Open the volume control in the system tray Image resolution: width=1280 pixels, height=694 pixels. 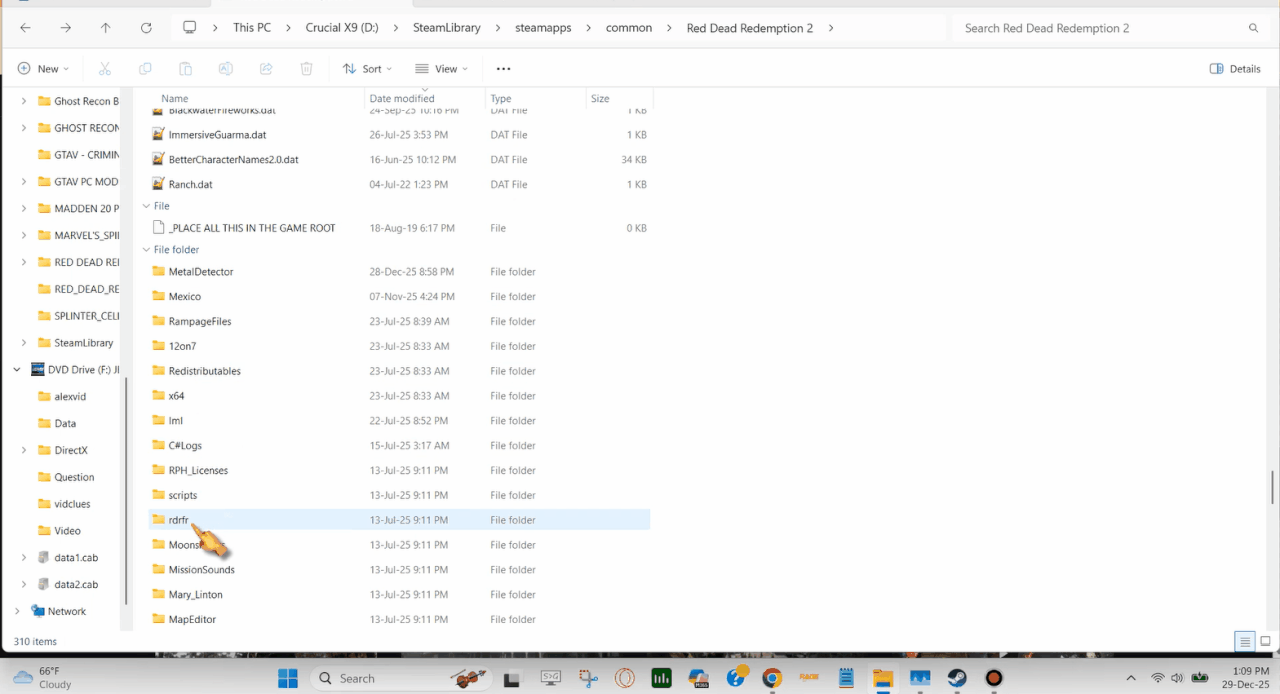pos(1179,678)
